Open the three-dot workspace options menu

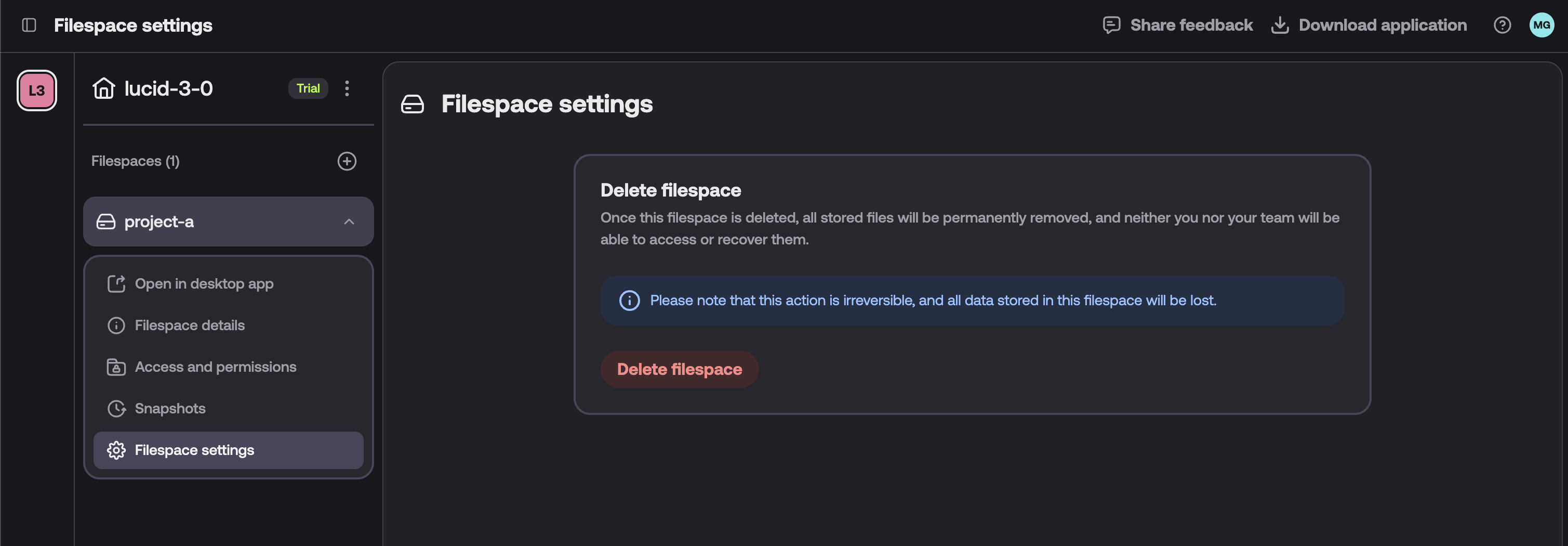point(347,88)
